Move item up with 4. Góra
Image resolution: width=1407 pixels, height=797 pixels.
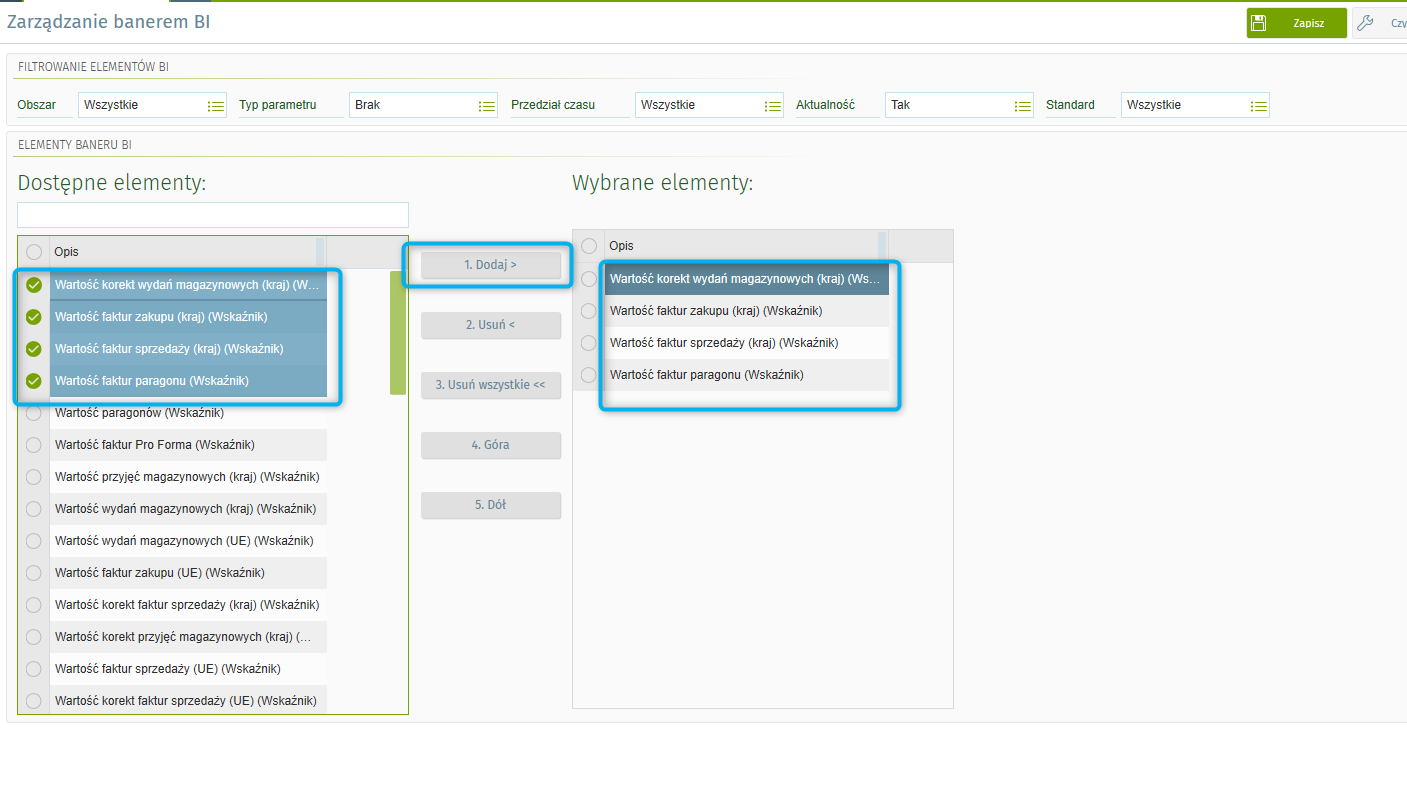coord(490,445)
